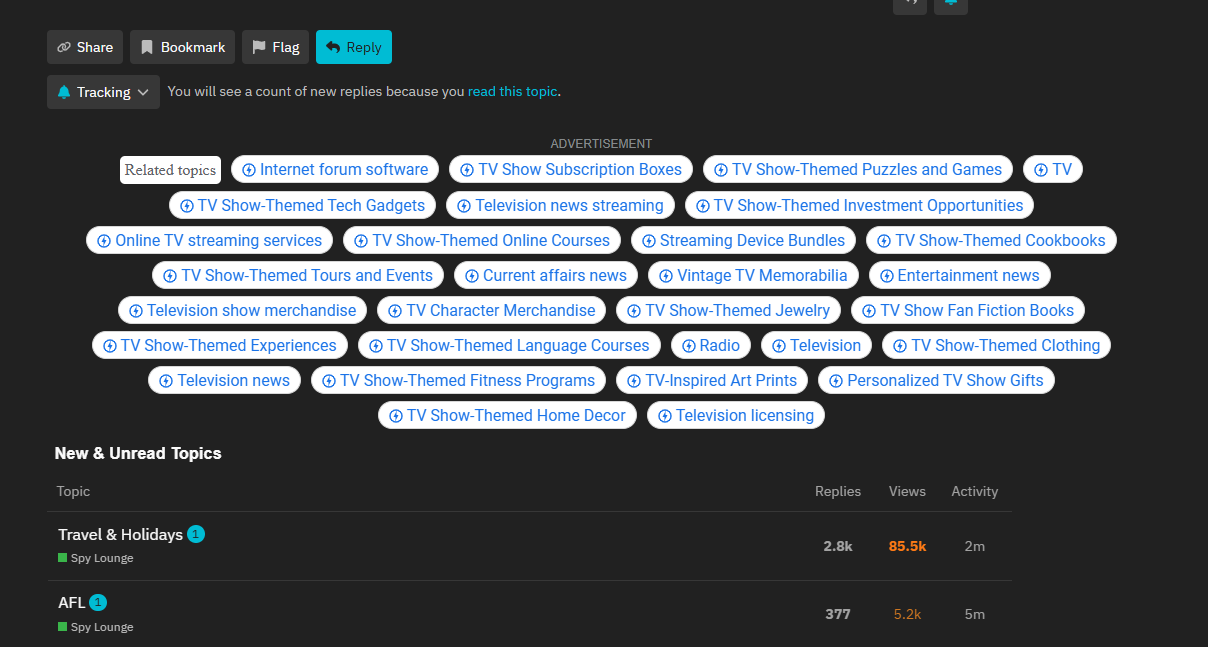
Task: Click the icon on the TV pill
Action: tap(1041, 170)
